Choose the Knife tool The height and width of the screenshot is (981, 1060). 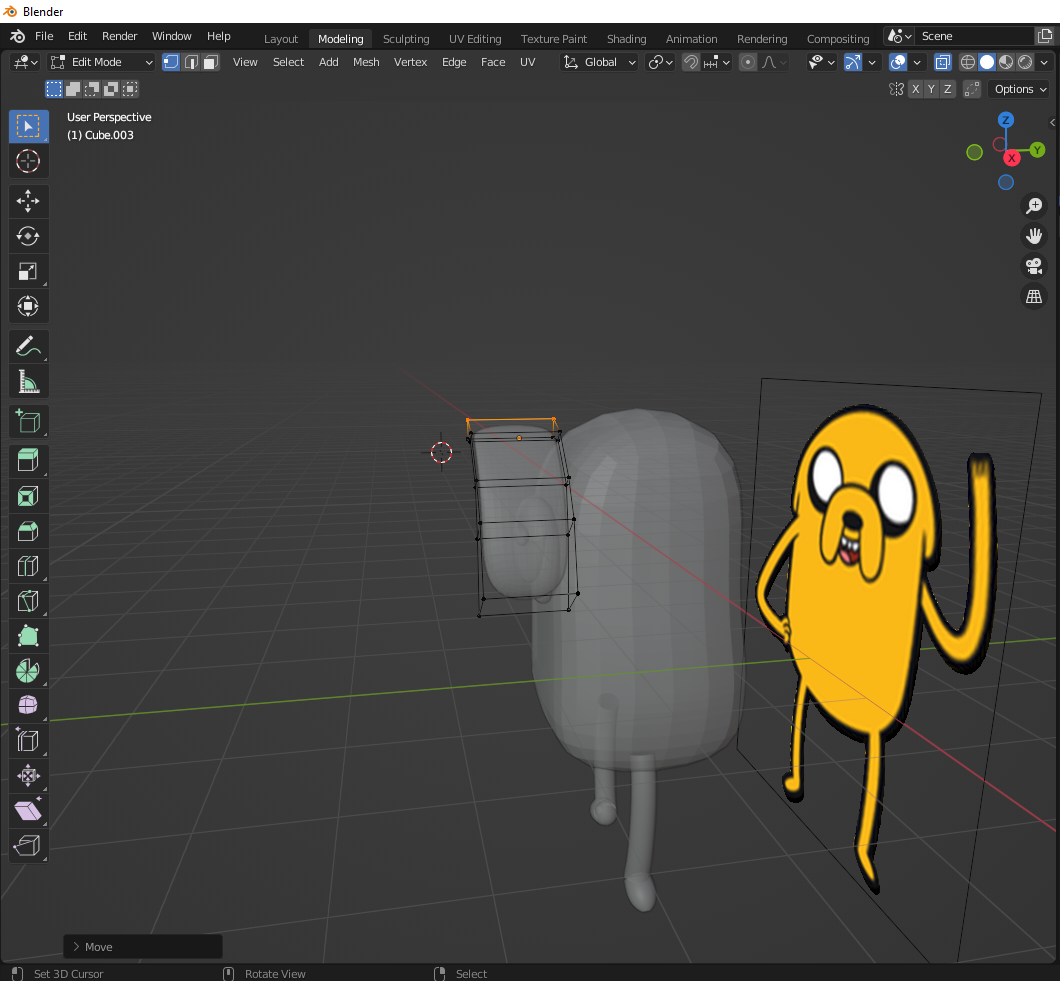click(28, 601)
